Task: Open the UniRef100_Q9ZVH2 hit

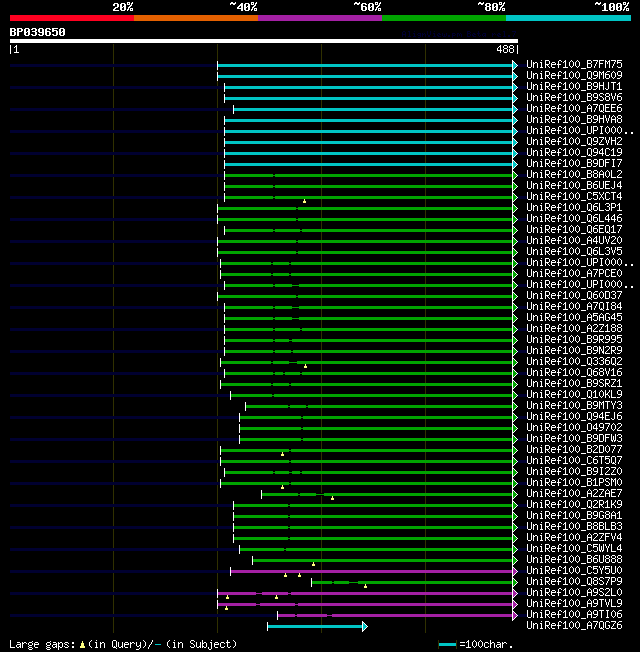Action: (574, 141)
